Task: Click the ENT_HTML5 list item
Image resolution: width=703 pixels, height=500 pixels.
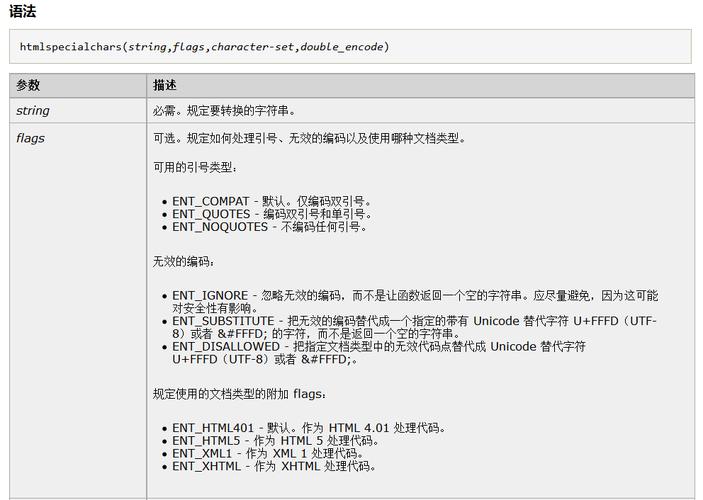Action: click(x=275, y=441)
